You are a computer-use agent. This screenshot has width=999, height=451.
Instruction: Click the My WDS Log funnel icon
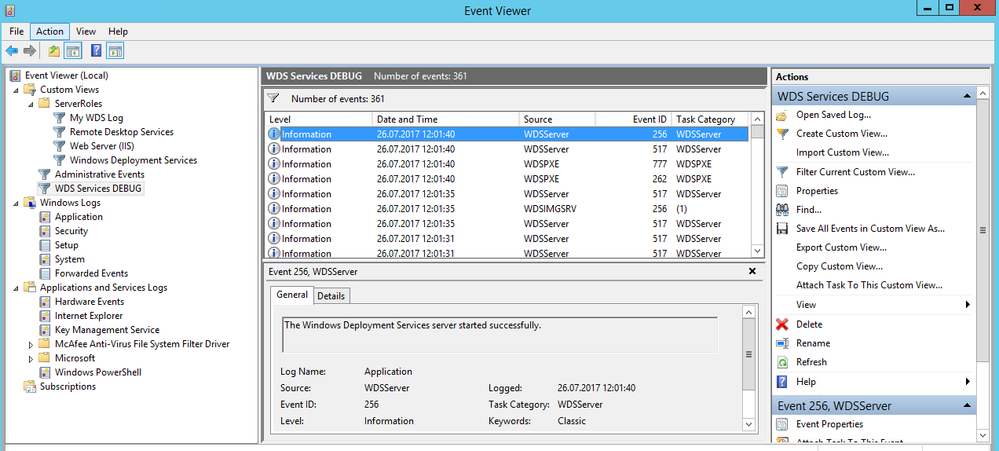pos(59,118)
